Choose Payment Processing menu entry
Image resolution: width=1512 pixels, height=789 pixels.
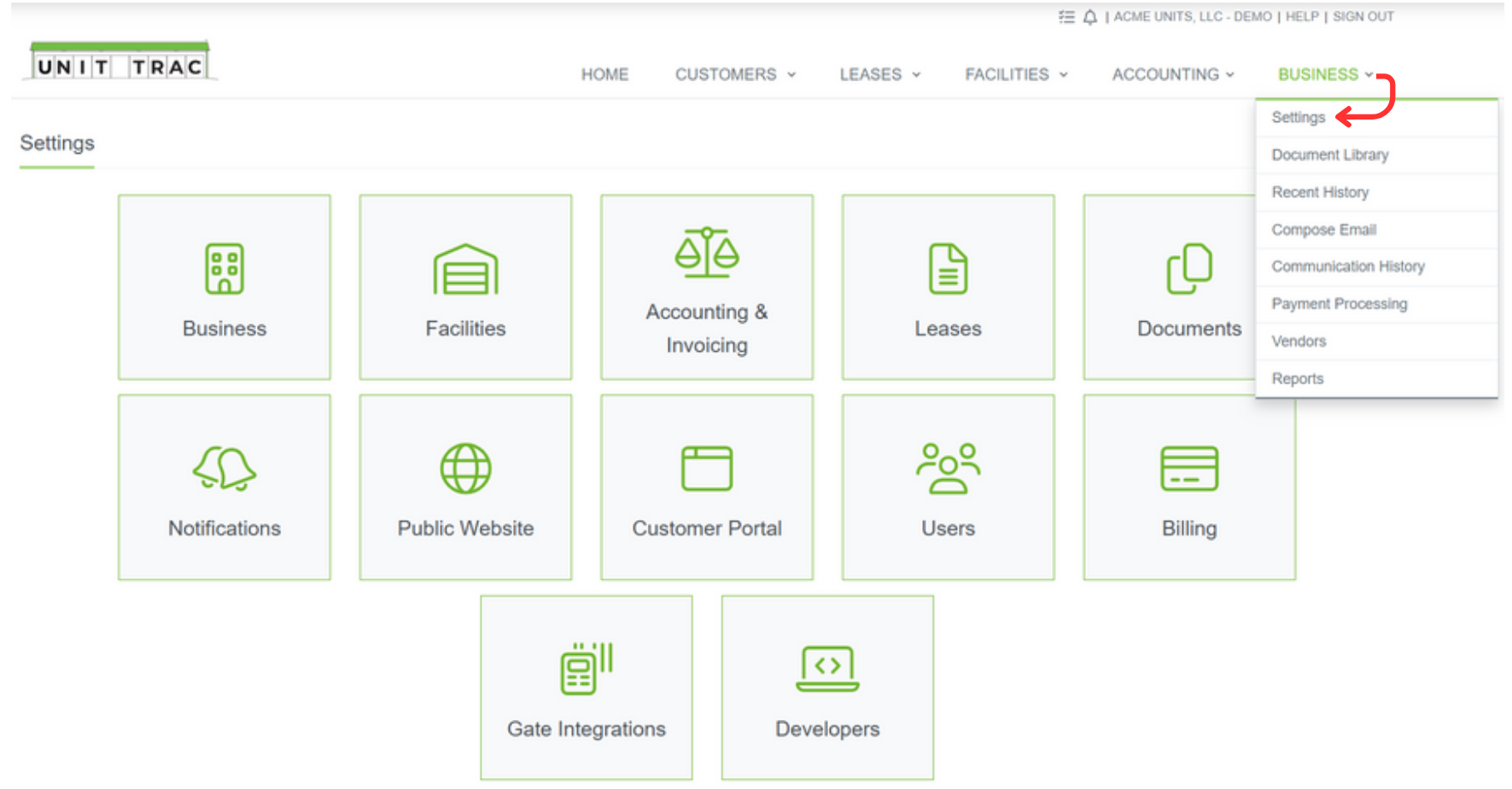pos(1339,304)
